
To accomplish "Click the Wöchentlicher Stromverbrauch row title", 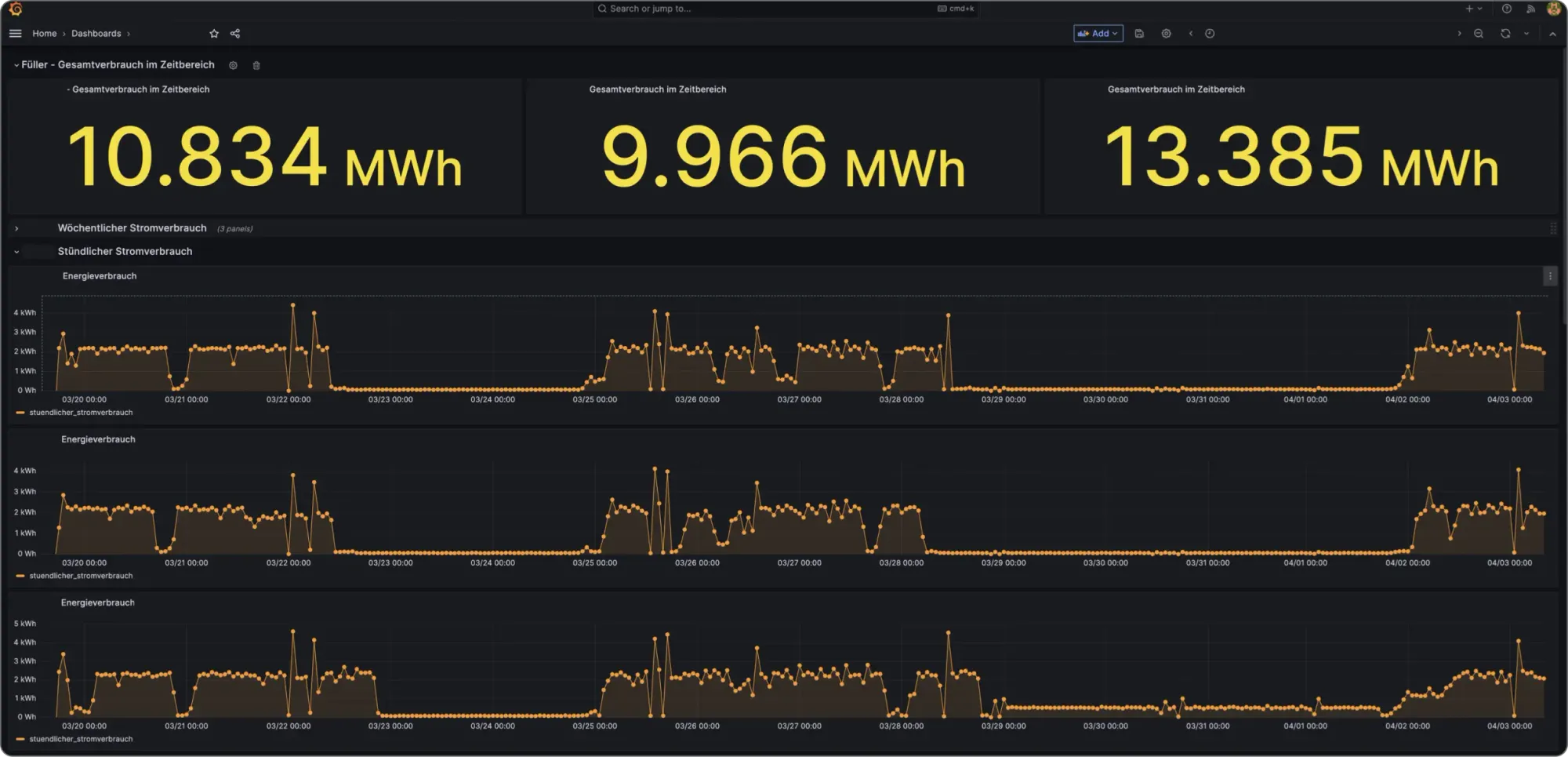I will pos(132,228).
